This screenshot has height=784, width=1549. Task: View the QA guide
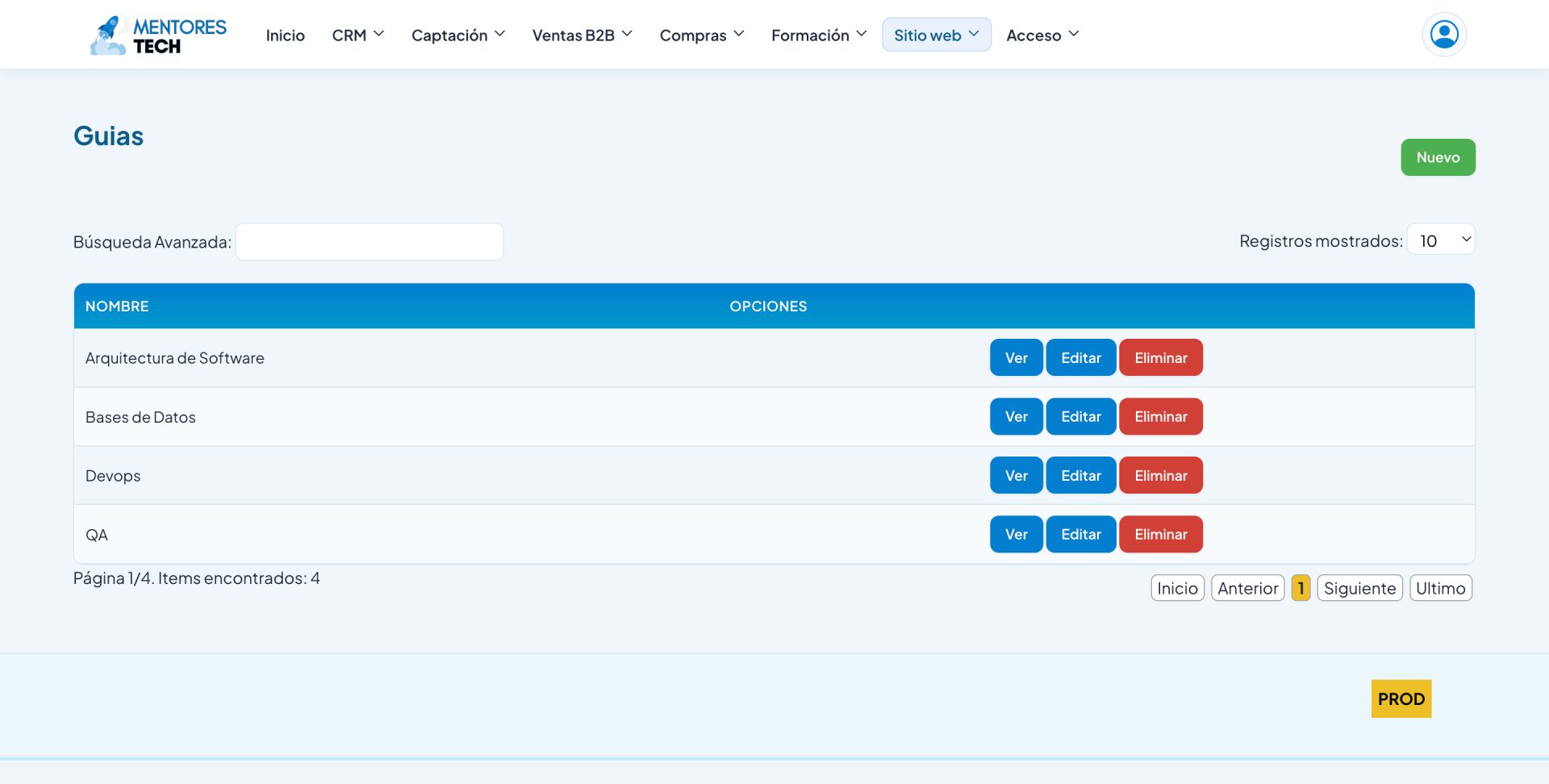[x=1017, y=534]
